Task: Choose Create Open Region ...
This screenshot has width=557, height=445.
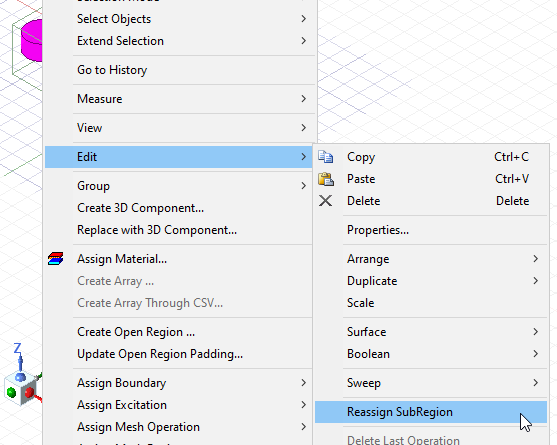Action: point(179,332)
